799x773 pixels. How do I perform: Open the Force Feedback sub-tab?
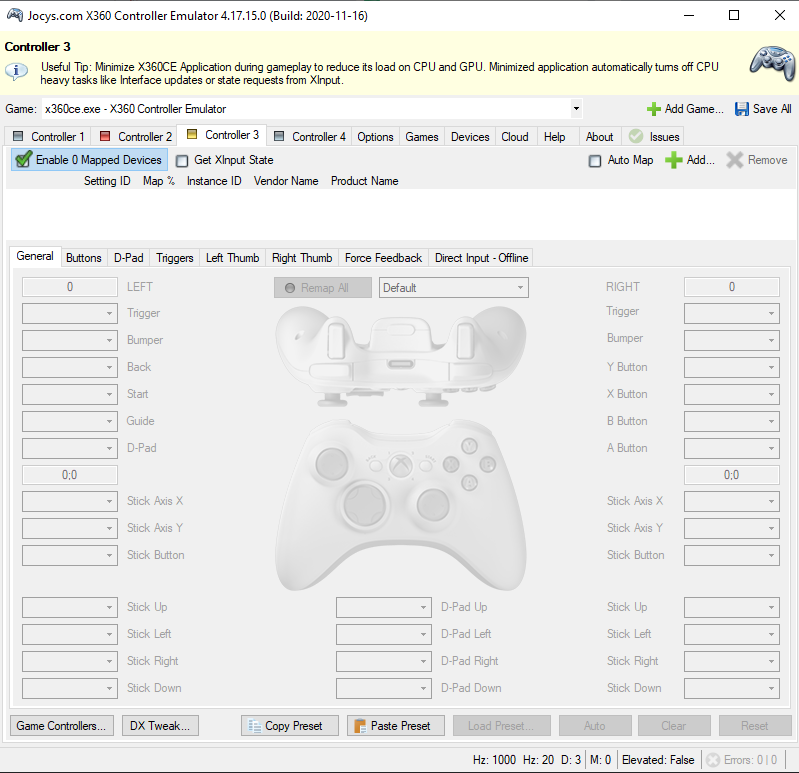pos(383,258)
